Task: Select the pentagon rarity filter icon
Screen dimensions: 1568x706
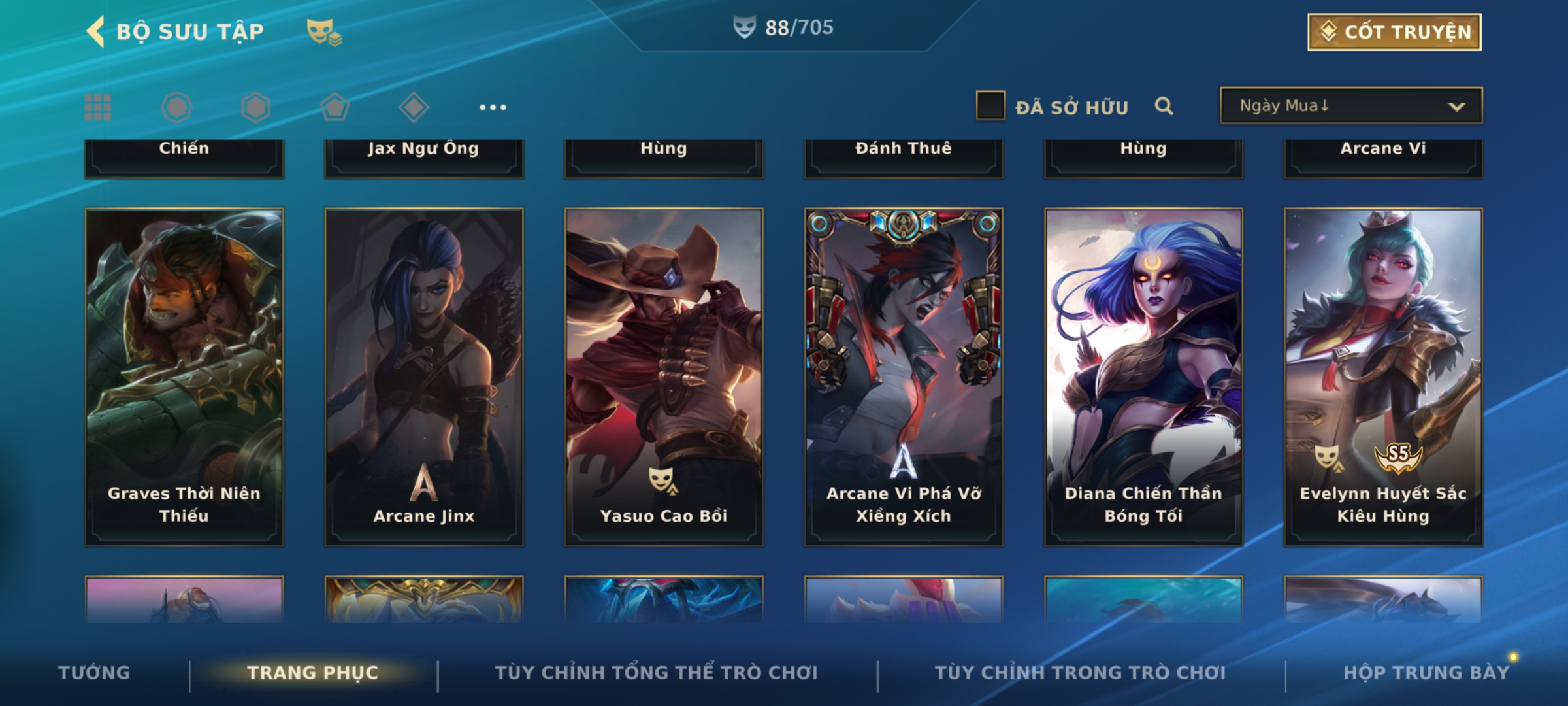Action: (335, 107)
